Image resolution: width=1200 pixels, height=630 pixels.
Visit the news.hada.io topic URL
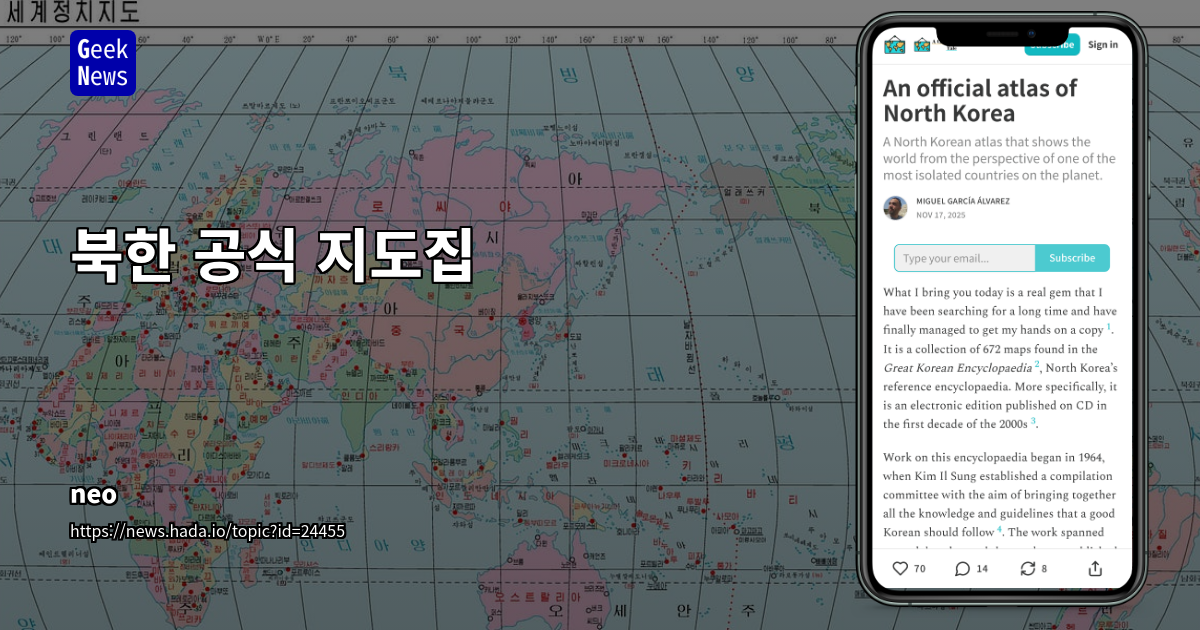coord(206,531)
